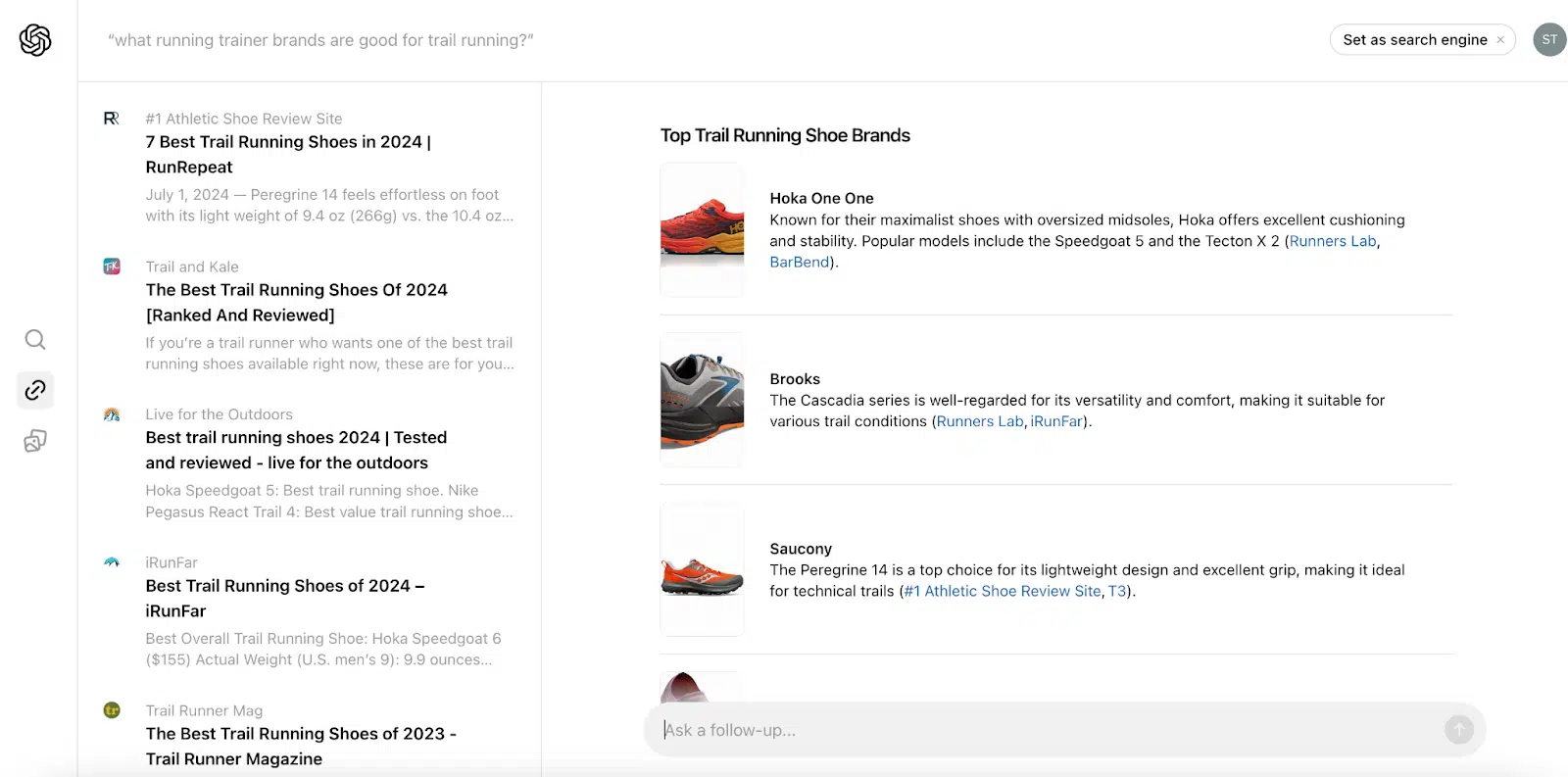Select the links sources icon in sidebar
The height and width of the screenshot is (777, 1568).
pos(35,390)
